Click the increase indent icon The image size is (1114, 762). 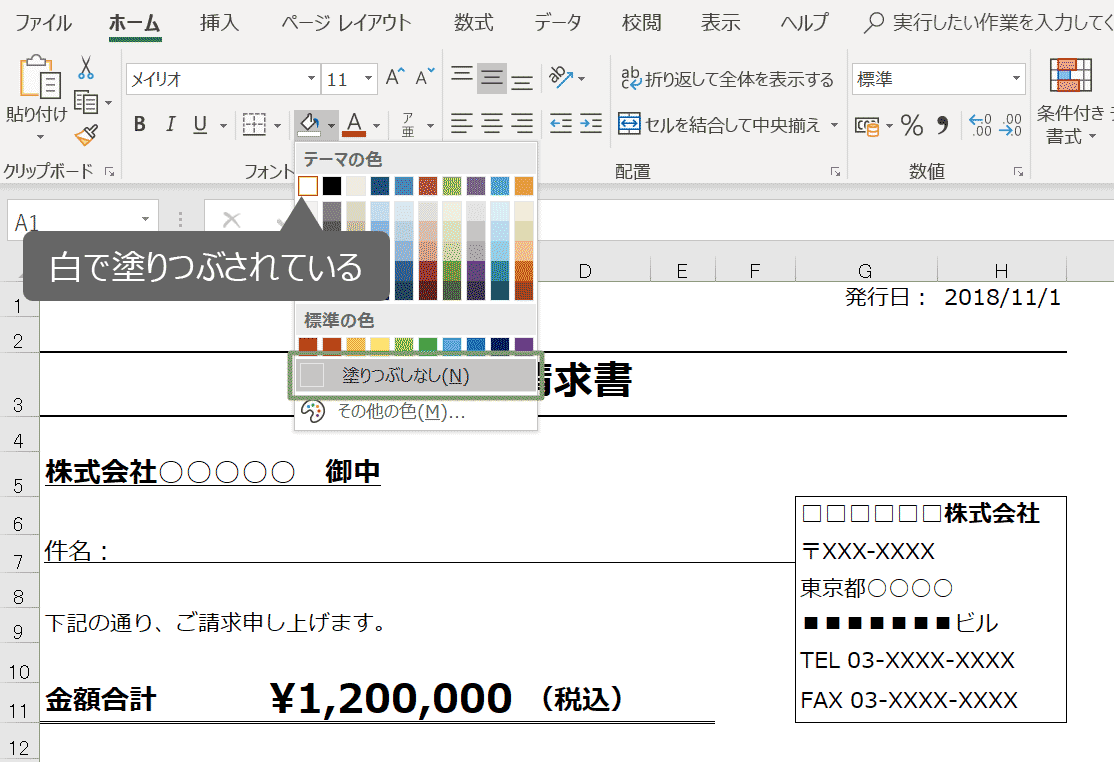[x=591, y=124]
